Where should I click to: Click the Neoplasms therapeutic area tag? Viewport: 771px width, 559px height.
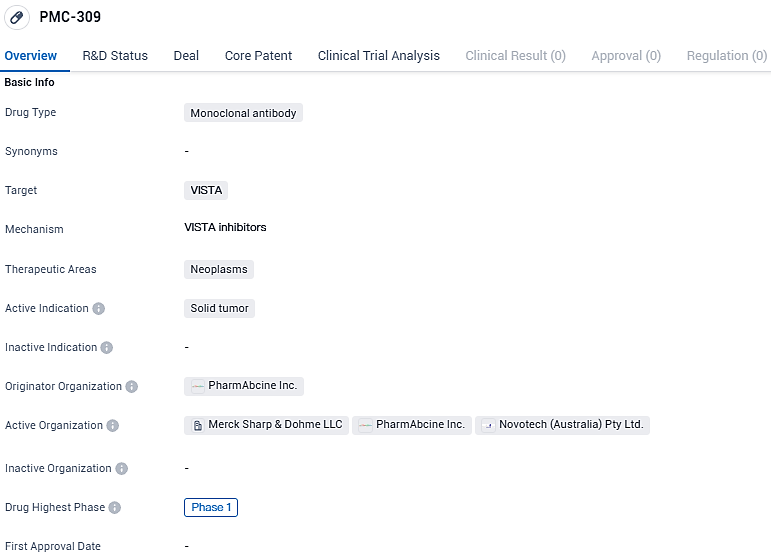219,269
